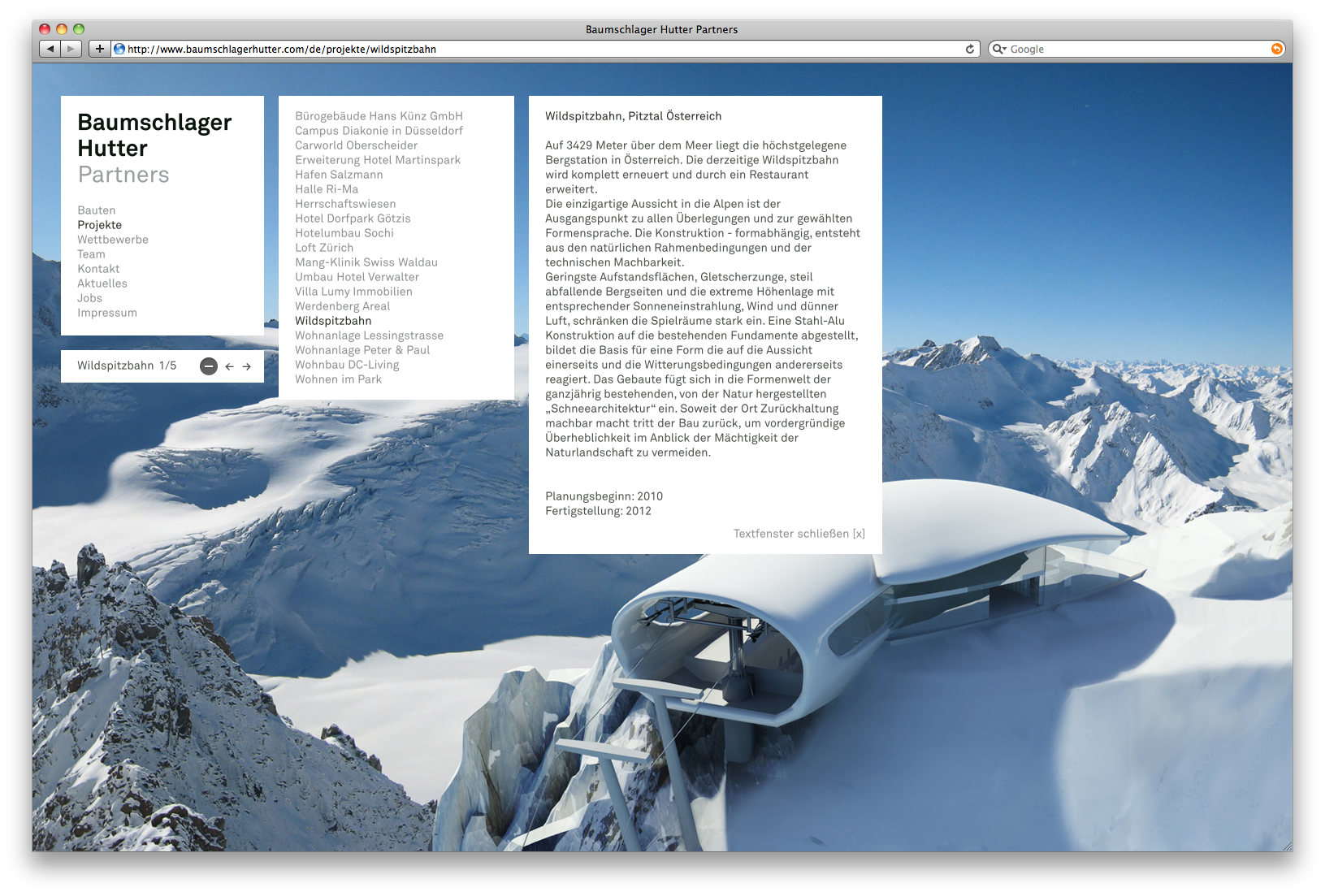The image size is (1325, 896).
Task: Open the Team menu item
Action: tap(91, 254)
